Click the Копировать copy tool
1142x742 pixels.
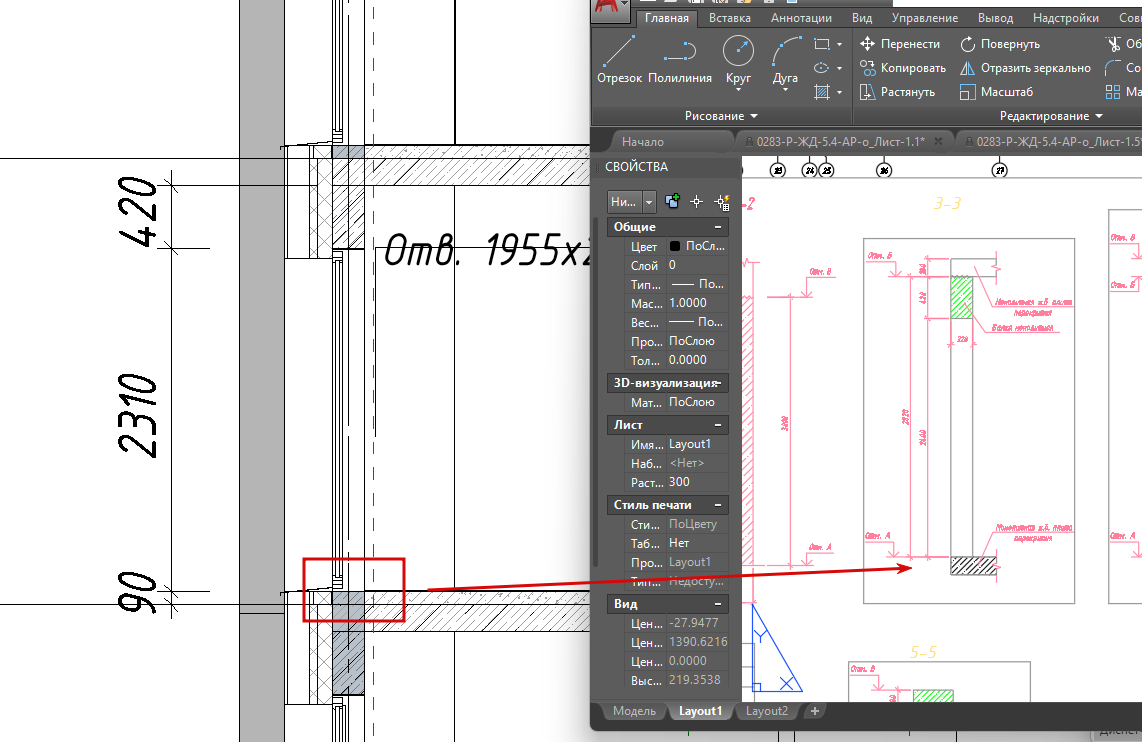(x=903, y=68)
